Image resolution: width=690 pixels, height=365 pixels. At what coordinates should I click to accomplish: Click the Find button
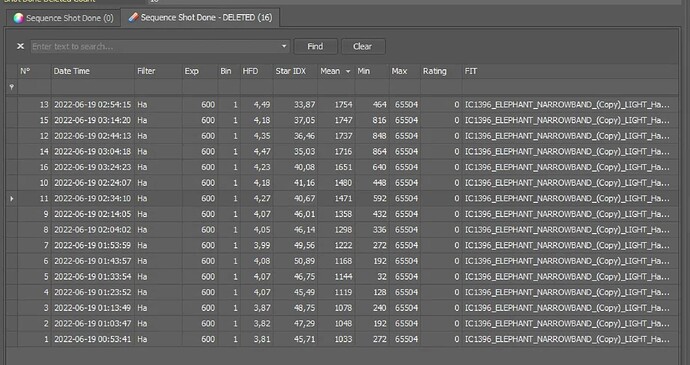(315, 46)
